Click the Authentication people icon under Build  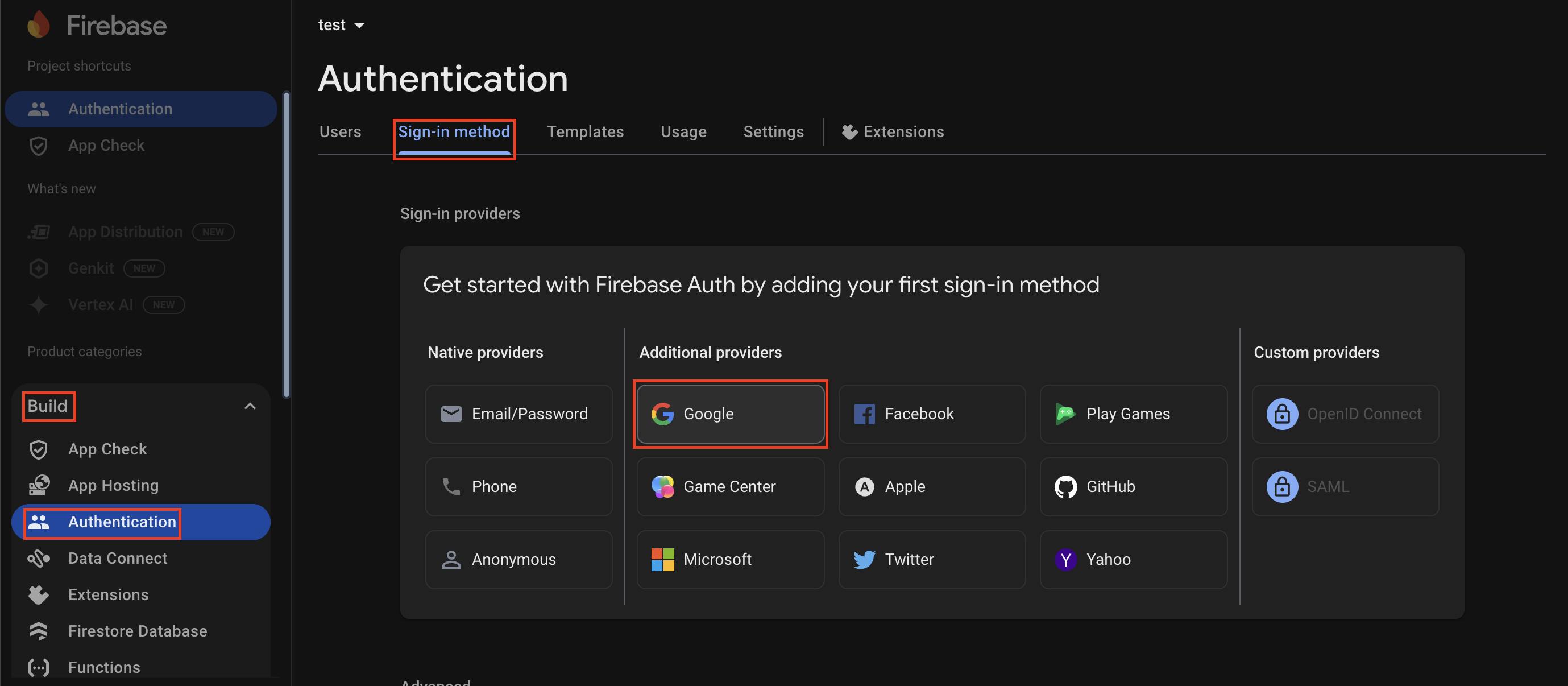click(38, 522)
